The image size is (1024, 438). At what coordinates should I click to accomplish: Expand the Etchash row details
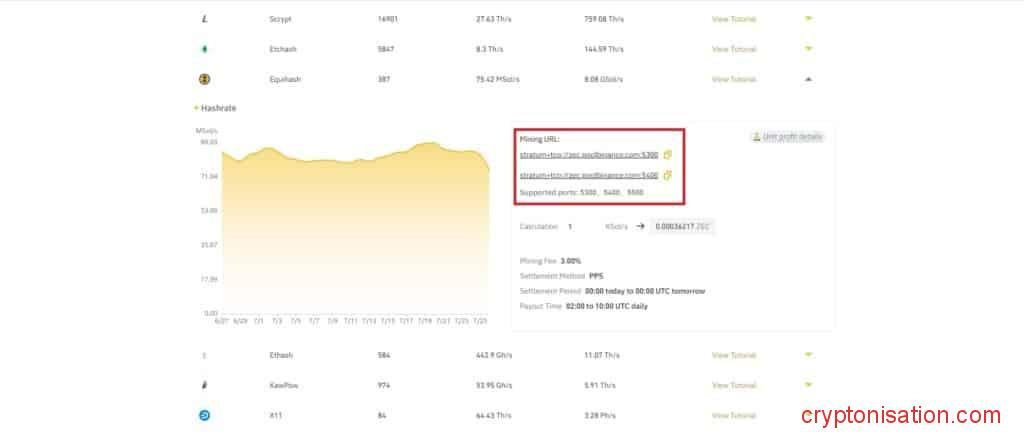808,49
